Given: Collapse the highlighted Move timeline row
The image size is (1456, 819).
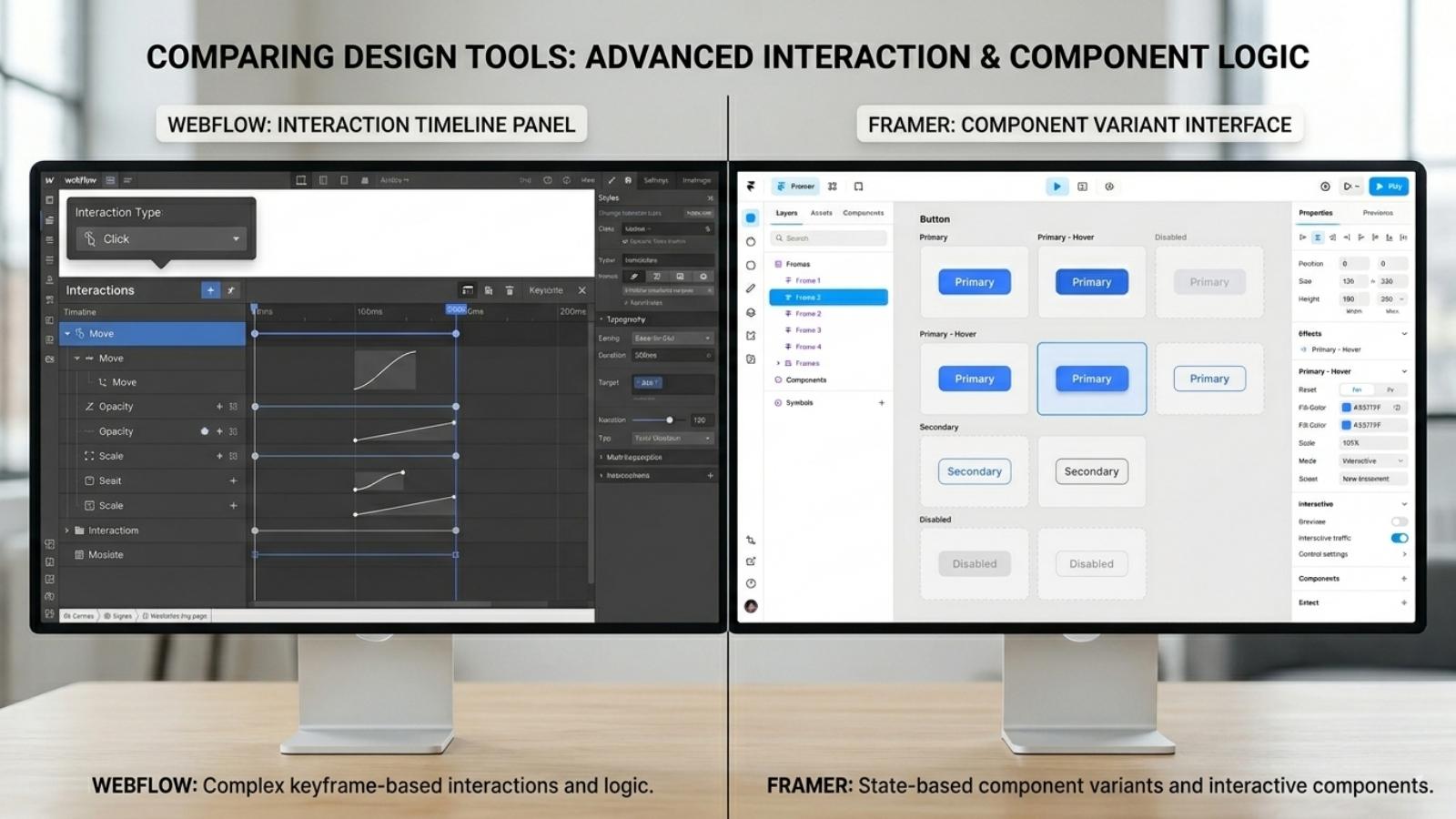Looking at the screenshot, I should 67,334.
